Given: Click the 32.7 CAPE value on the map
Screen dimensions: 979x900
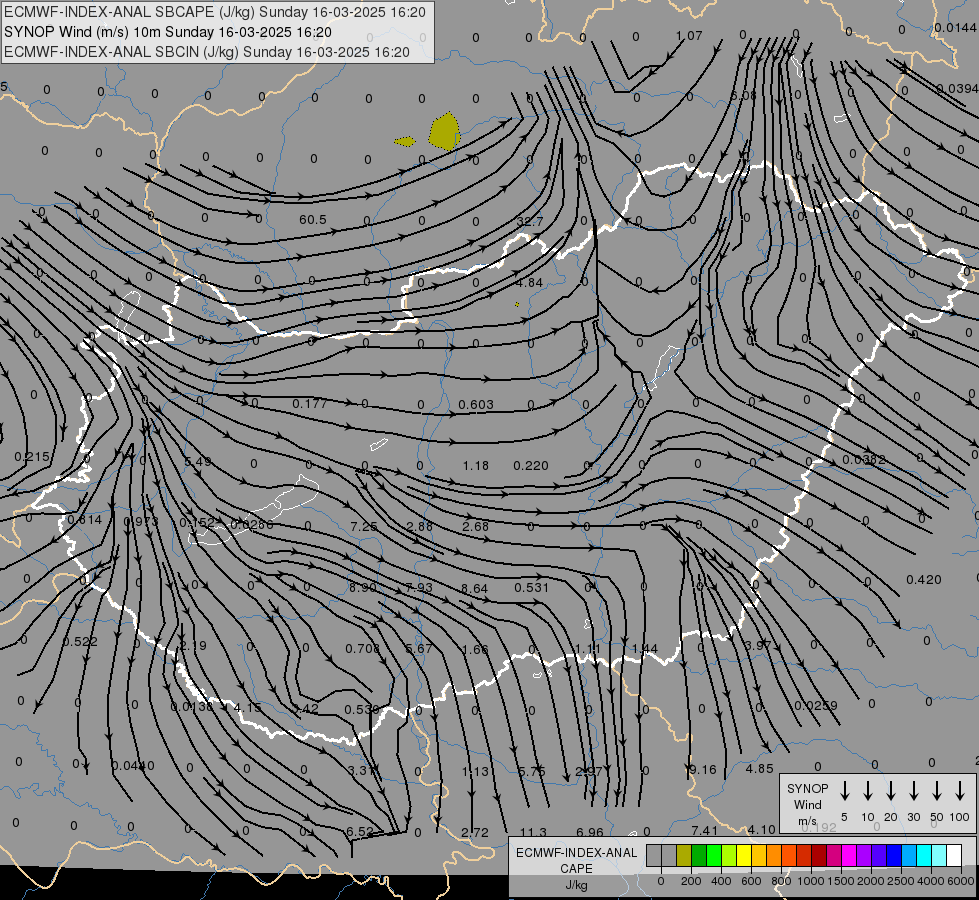Looking at the screenshot, I should tap(530, 222).
